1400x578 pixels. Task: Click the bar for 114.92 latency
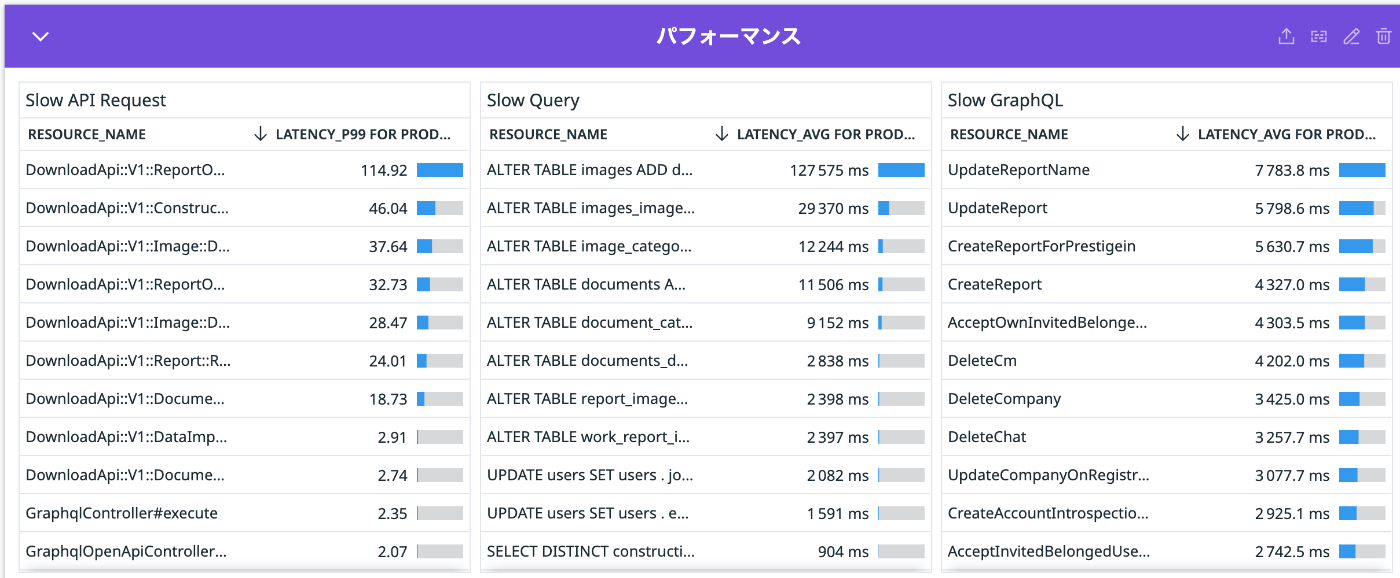tap(440, 170)
